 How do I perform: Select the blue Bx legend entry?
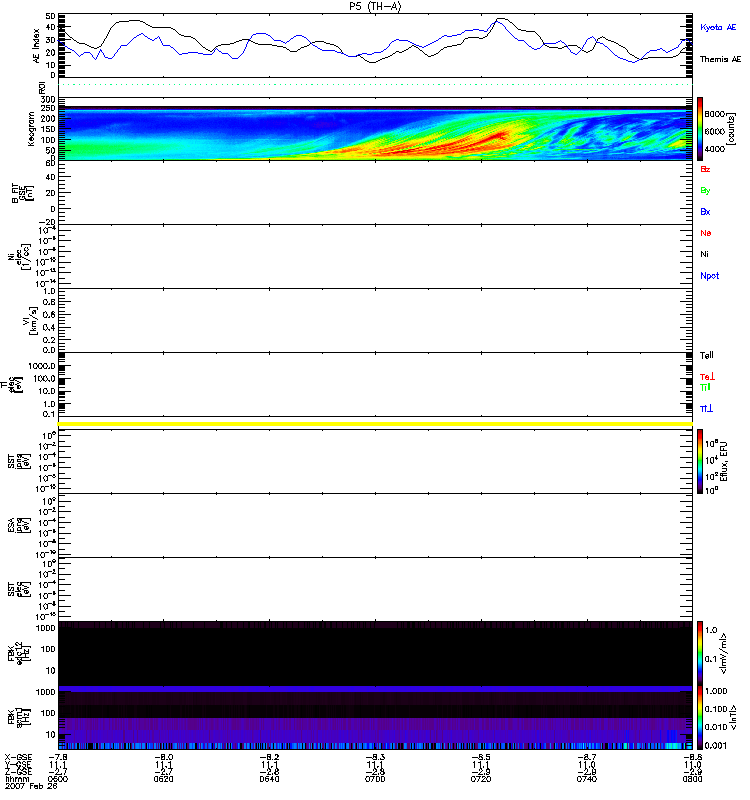coord(704,212)
